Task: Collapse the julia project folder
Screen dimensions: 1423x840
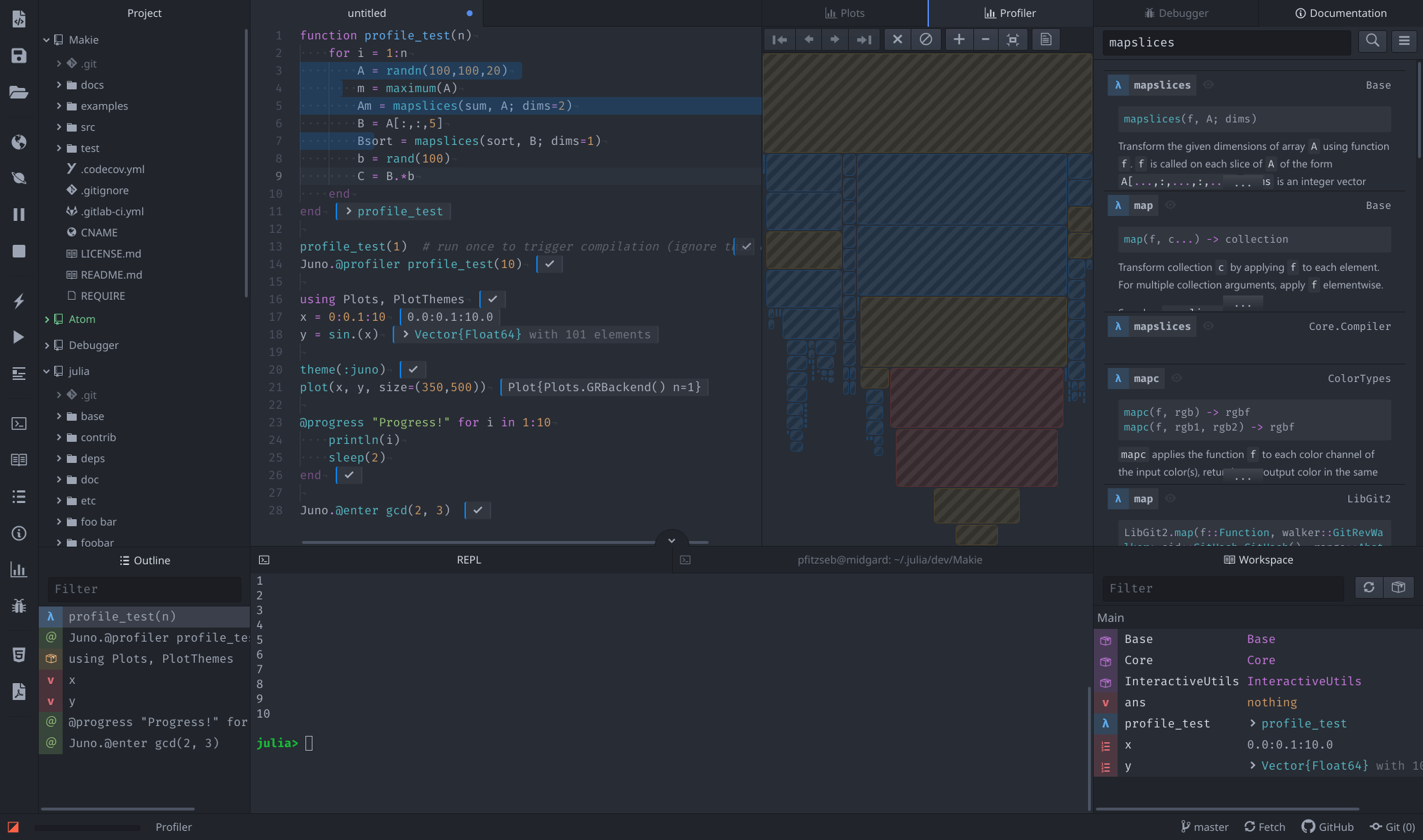Action: point(46,371)
